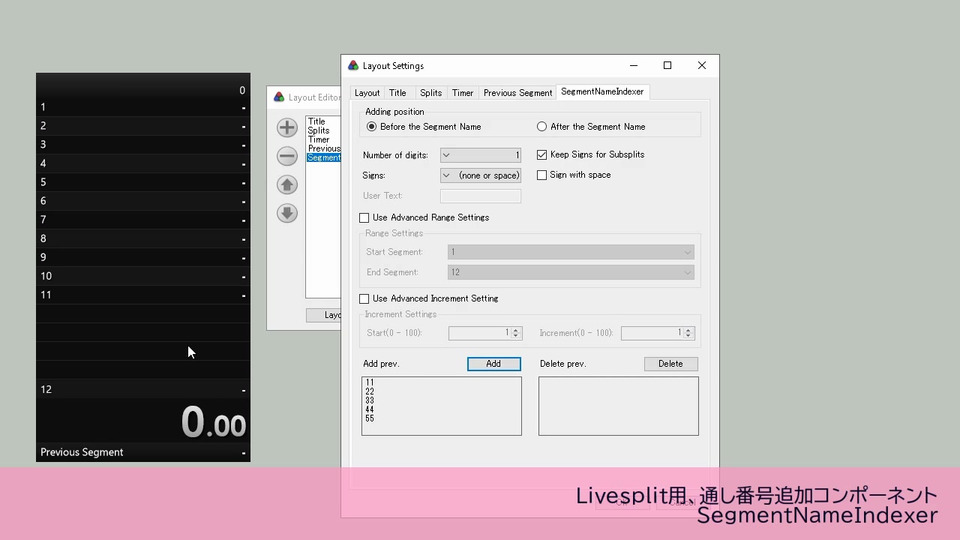
Task: Click the LiveSplit icon in Layout Settings title bar
Action: [353, 66]
